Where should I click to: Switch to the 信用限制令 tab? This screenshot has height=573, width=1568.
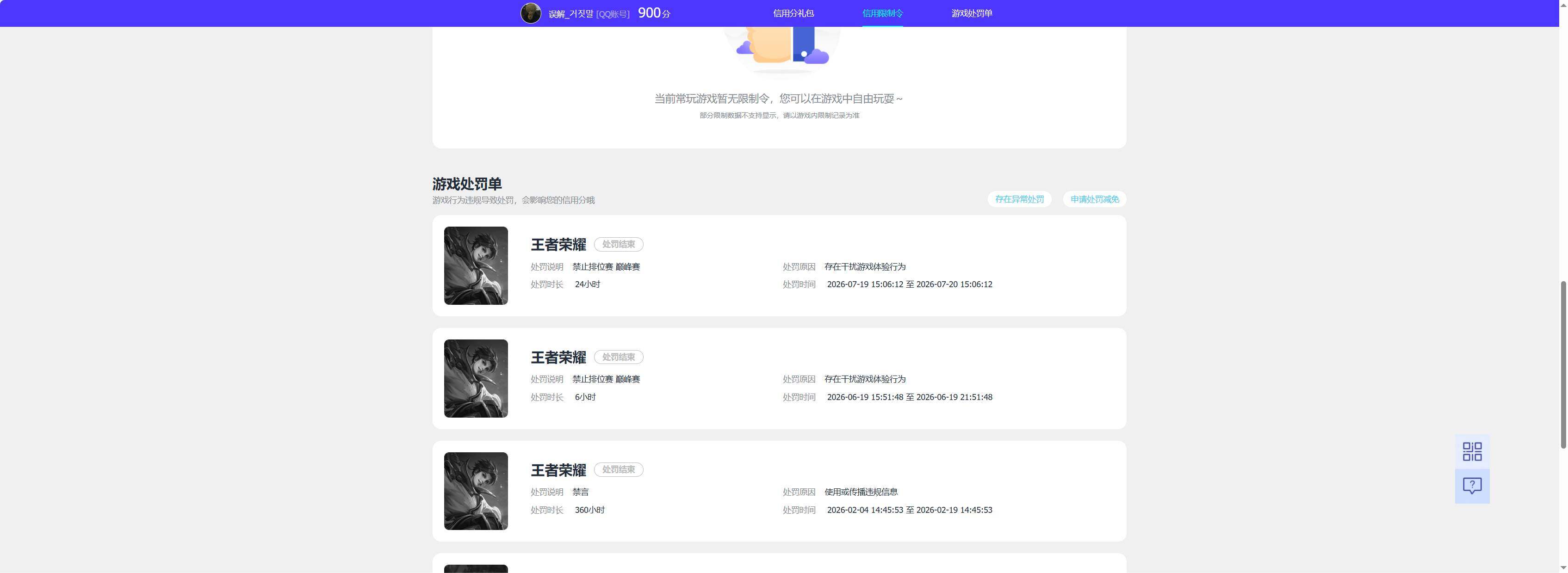click(x=883, y=13)
